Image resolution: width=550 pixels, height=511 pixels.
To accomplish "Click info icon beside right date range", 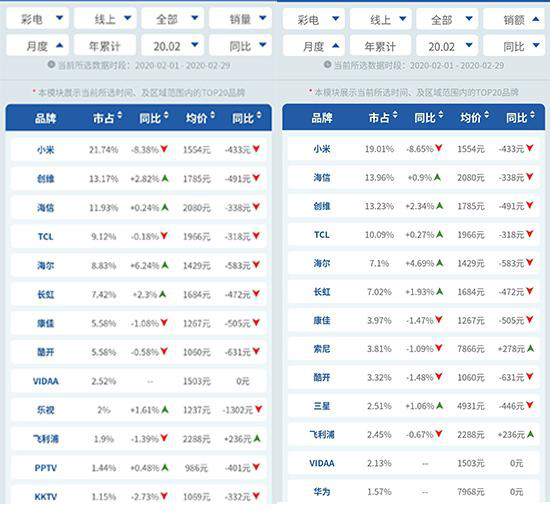I will click(x=327, y=65).
